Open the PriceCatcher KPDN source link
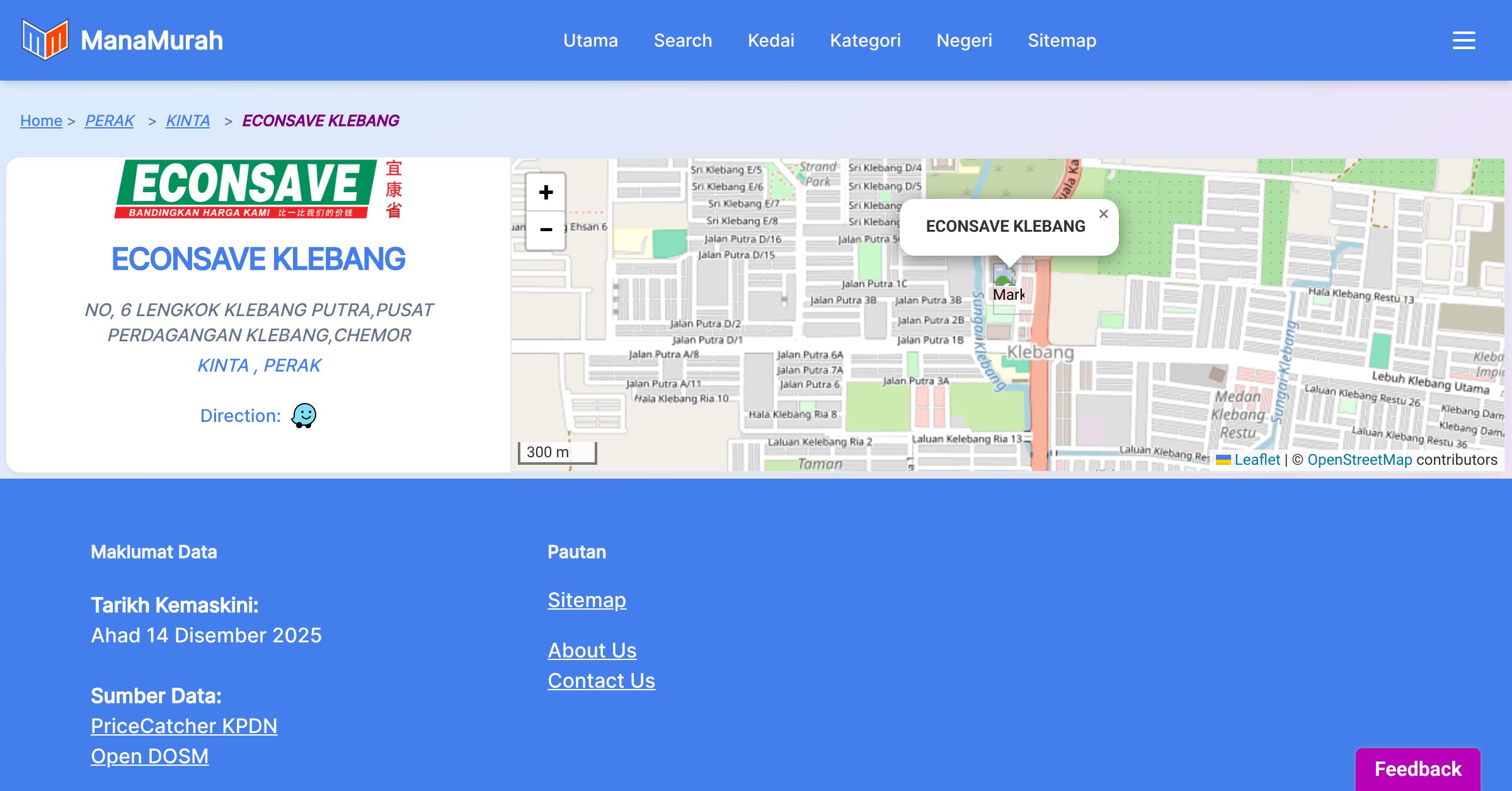The width and height of the screenshot is (1512, 791). [x=184, y=726]
